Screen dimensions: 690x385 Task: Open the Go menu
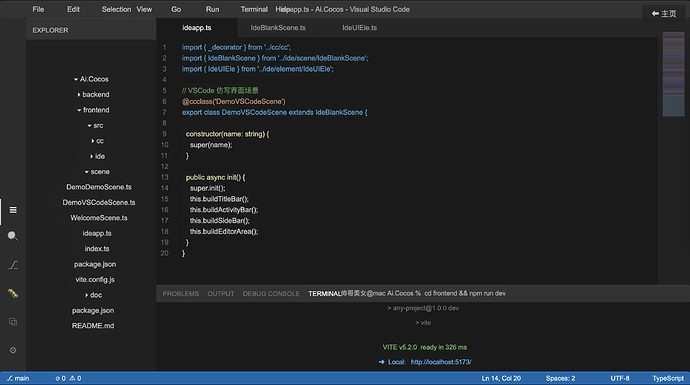tap(176, 9)
